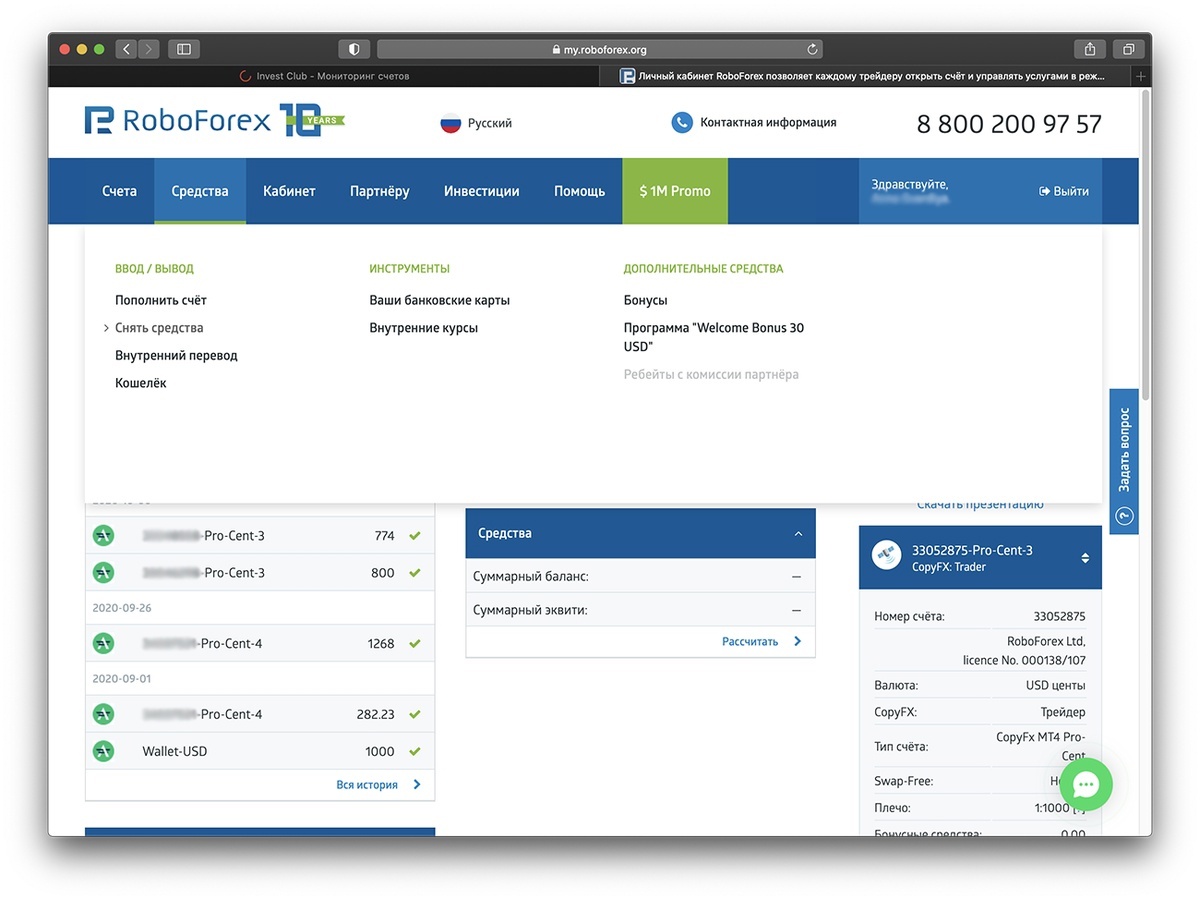The width and height of the screenshot is (1200, 900).
Task: Click the Скачать презентацию link
Action: coord(980,505)
